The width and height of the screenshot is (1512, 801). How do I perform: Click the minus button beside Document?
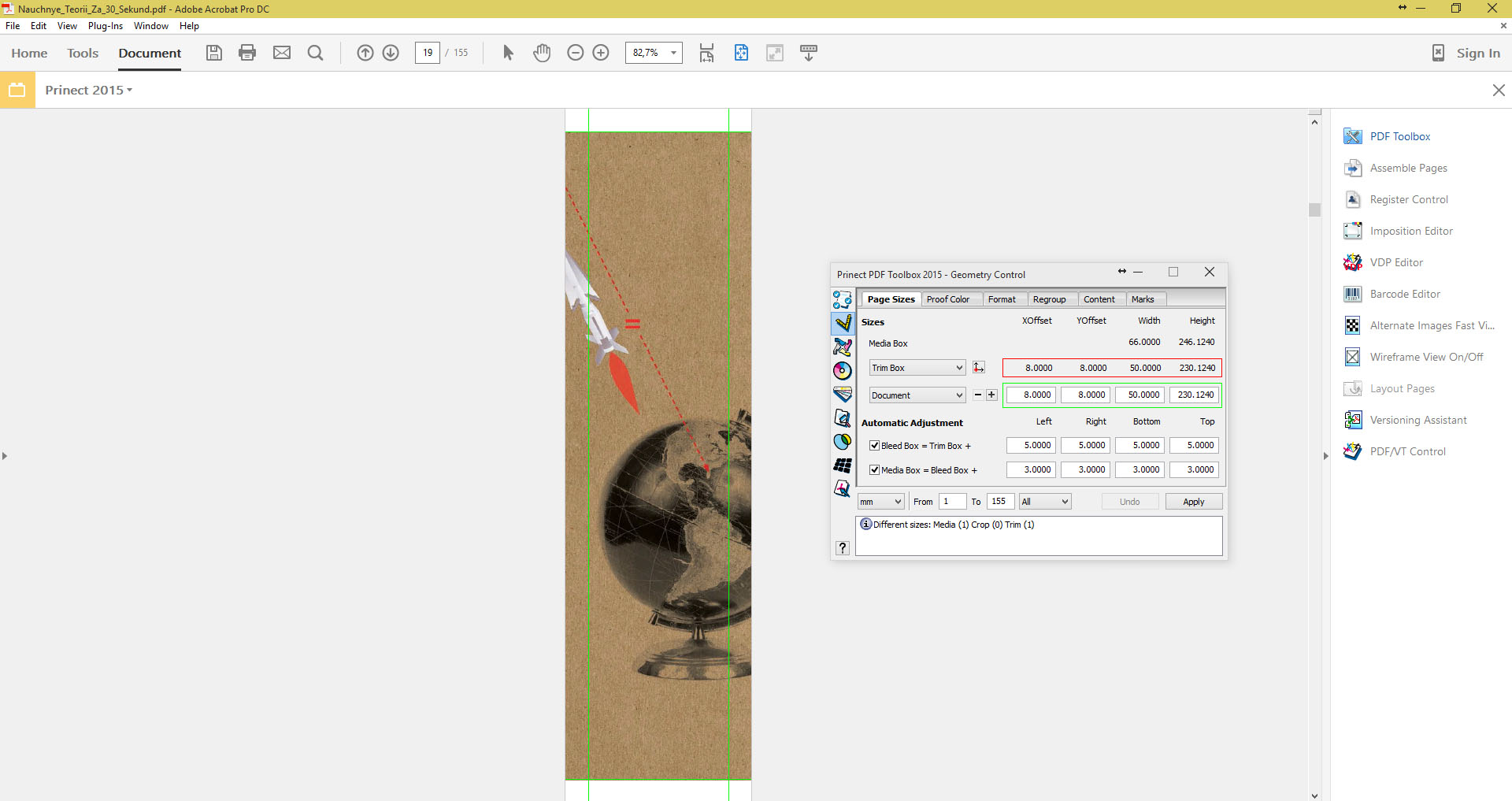point(978,395)
